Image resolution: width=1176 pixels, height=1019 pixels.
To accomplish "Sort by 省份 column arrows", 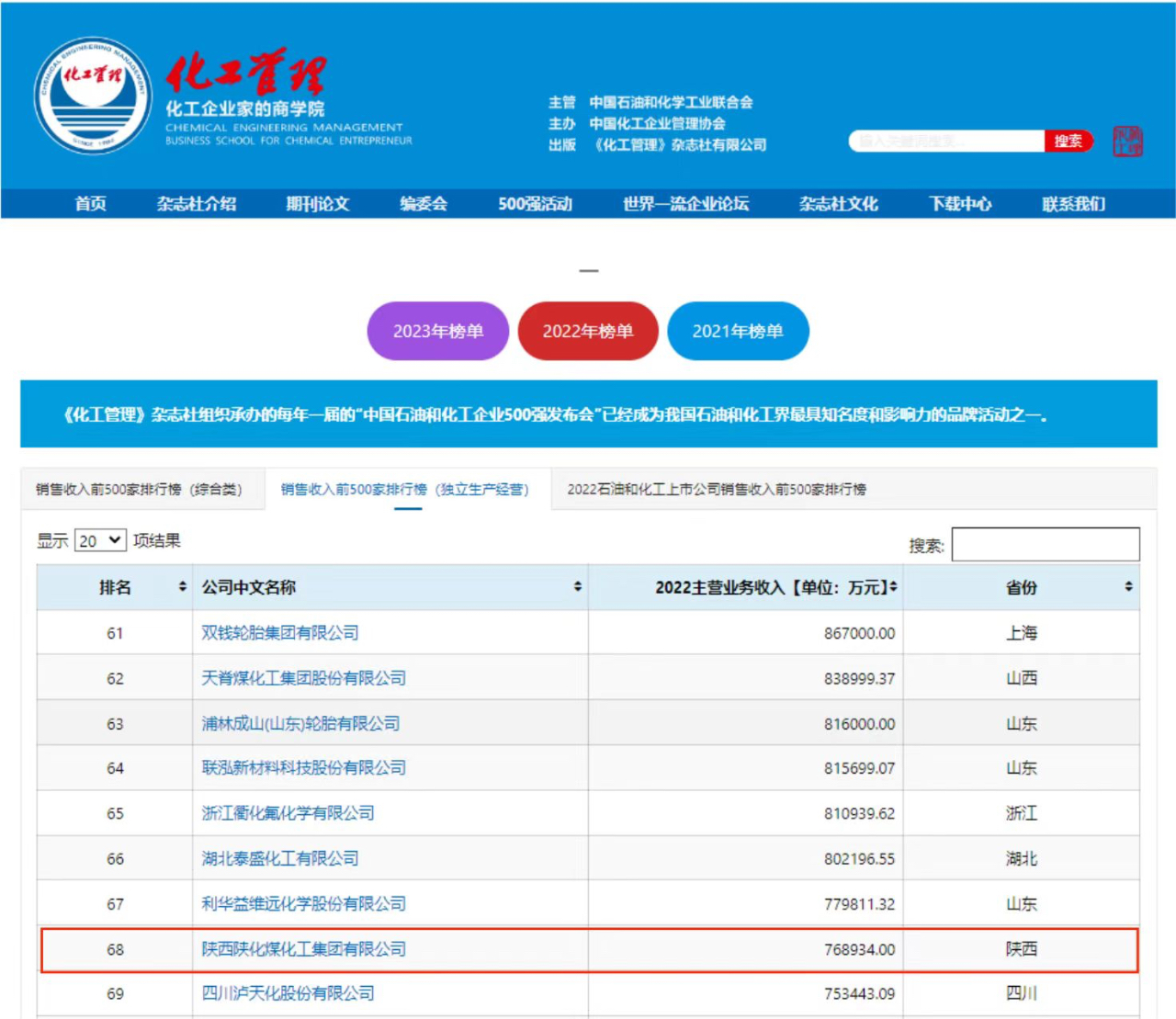I will pos(1128,587).
